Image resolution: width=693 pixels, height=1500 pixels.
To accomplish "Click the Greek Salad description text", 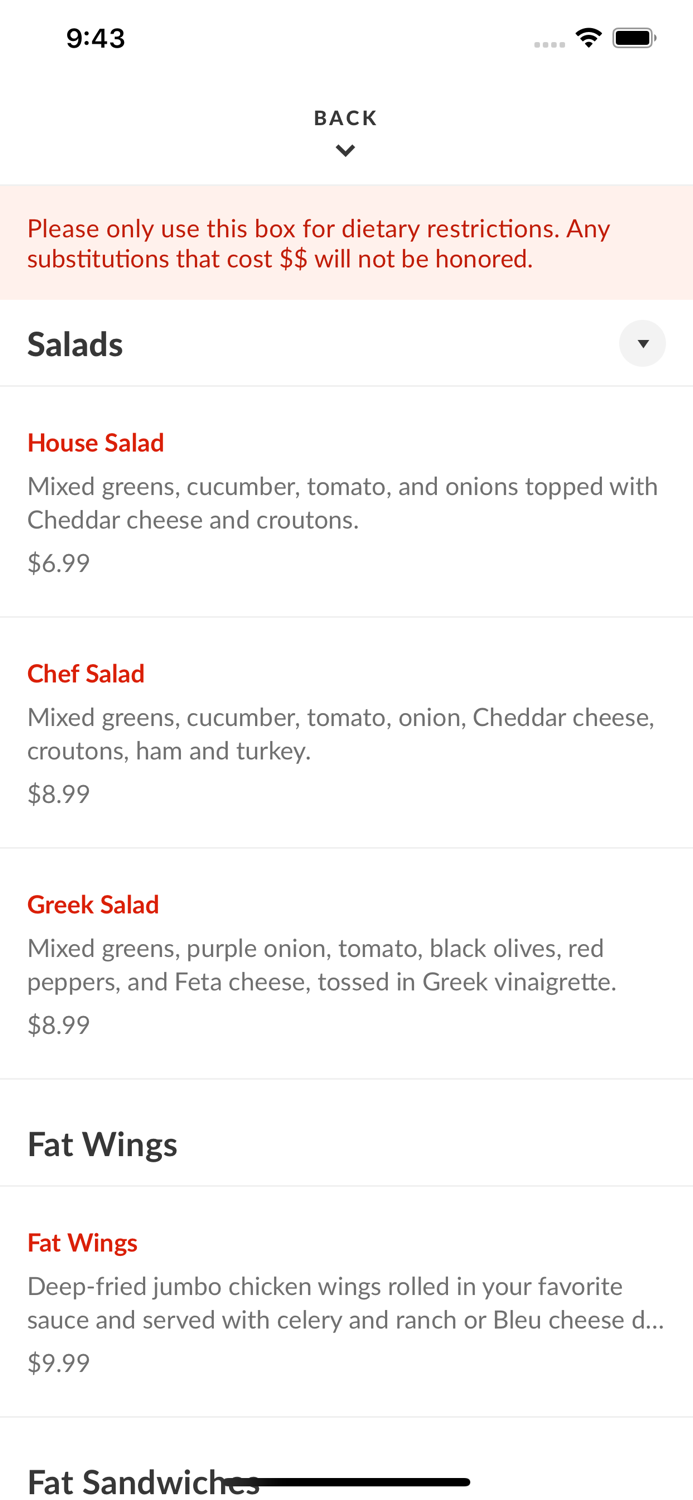I will (x=322, y=965).
